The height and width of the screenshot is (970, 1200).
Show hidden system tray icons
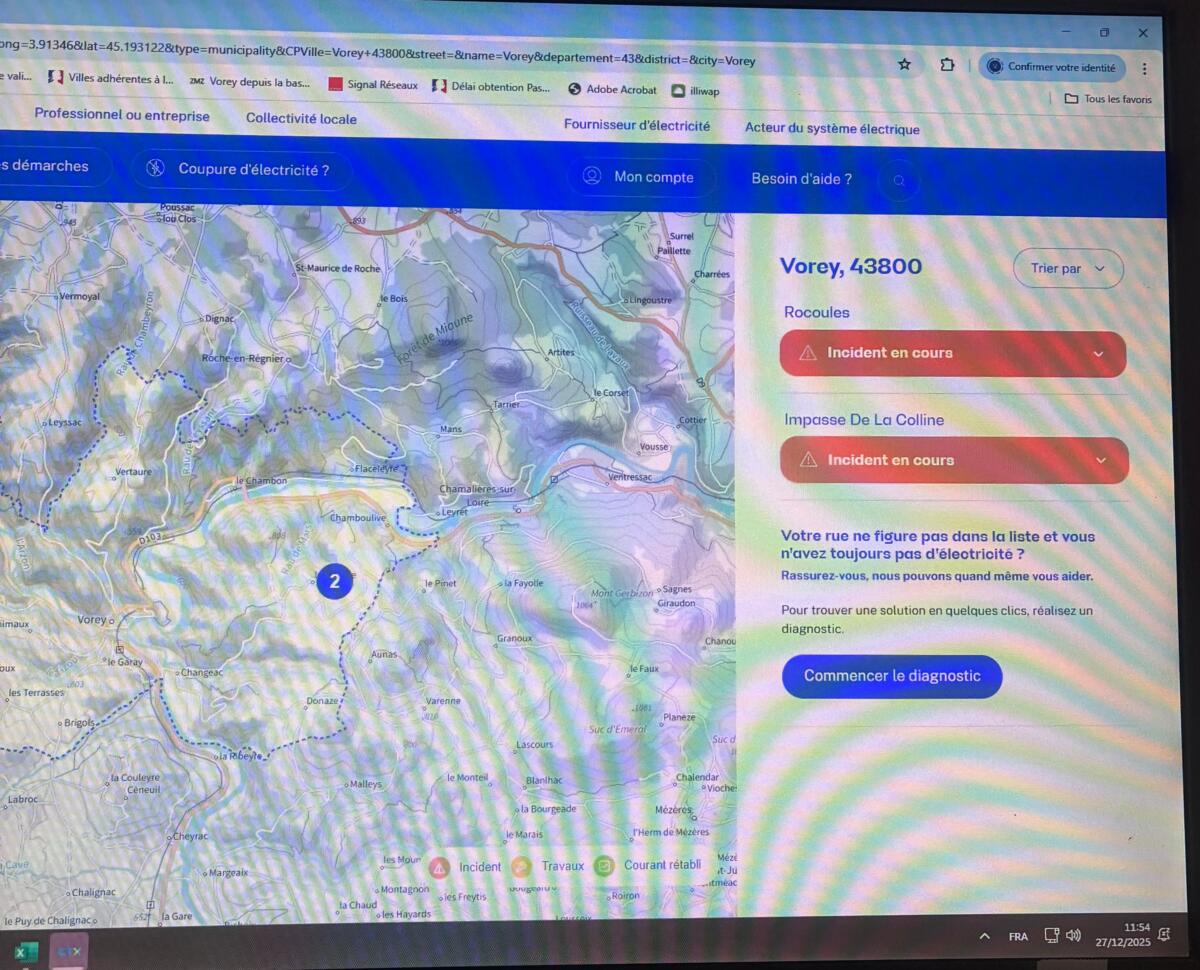pyautogui.click(x=985, y=936)
